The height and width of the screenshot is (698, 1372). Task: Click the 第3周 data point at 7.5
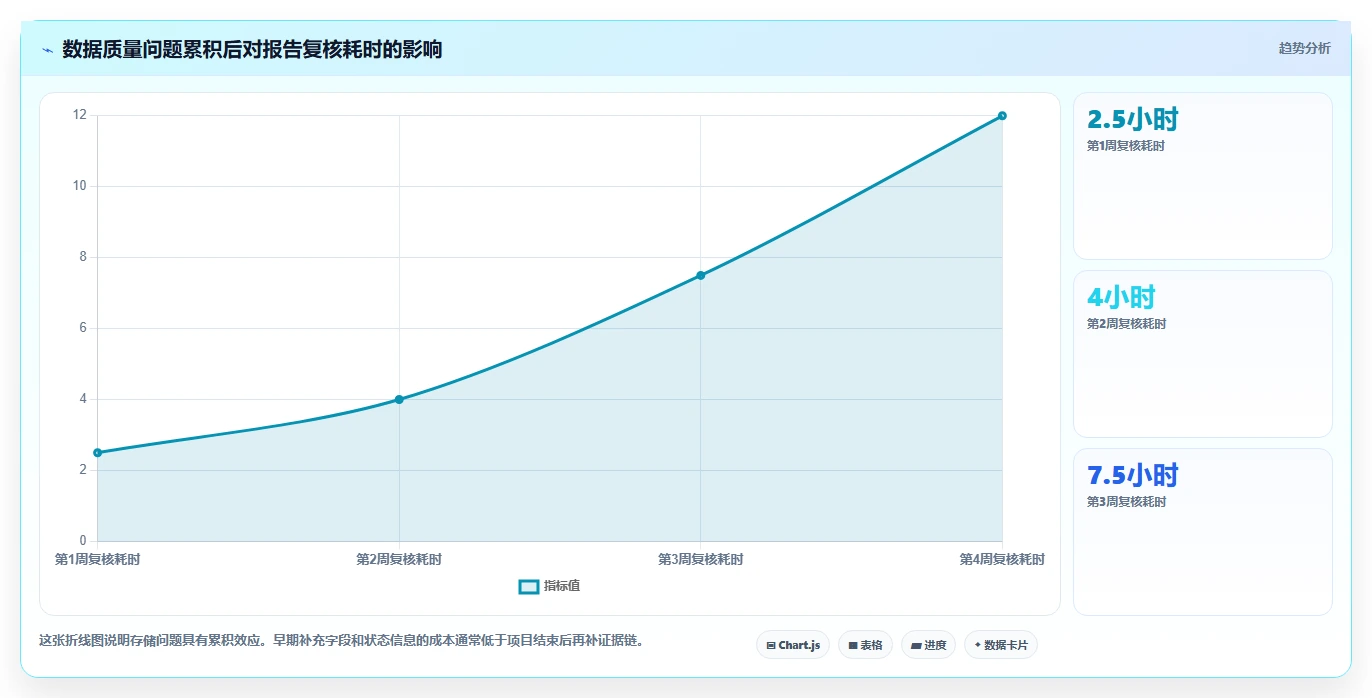[700, 275]
